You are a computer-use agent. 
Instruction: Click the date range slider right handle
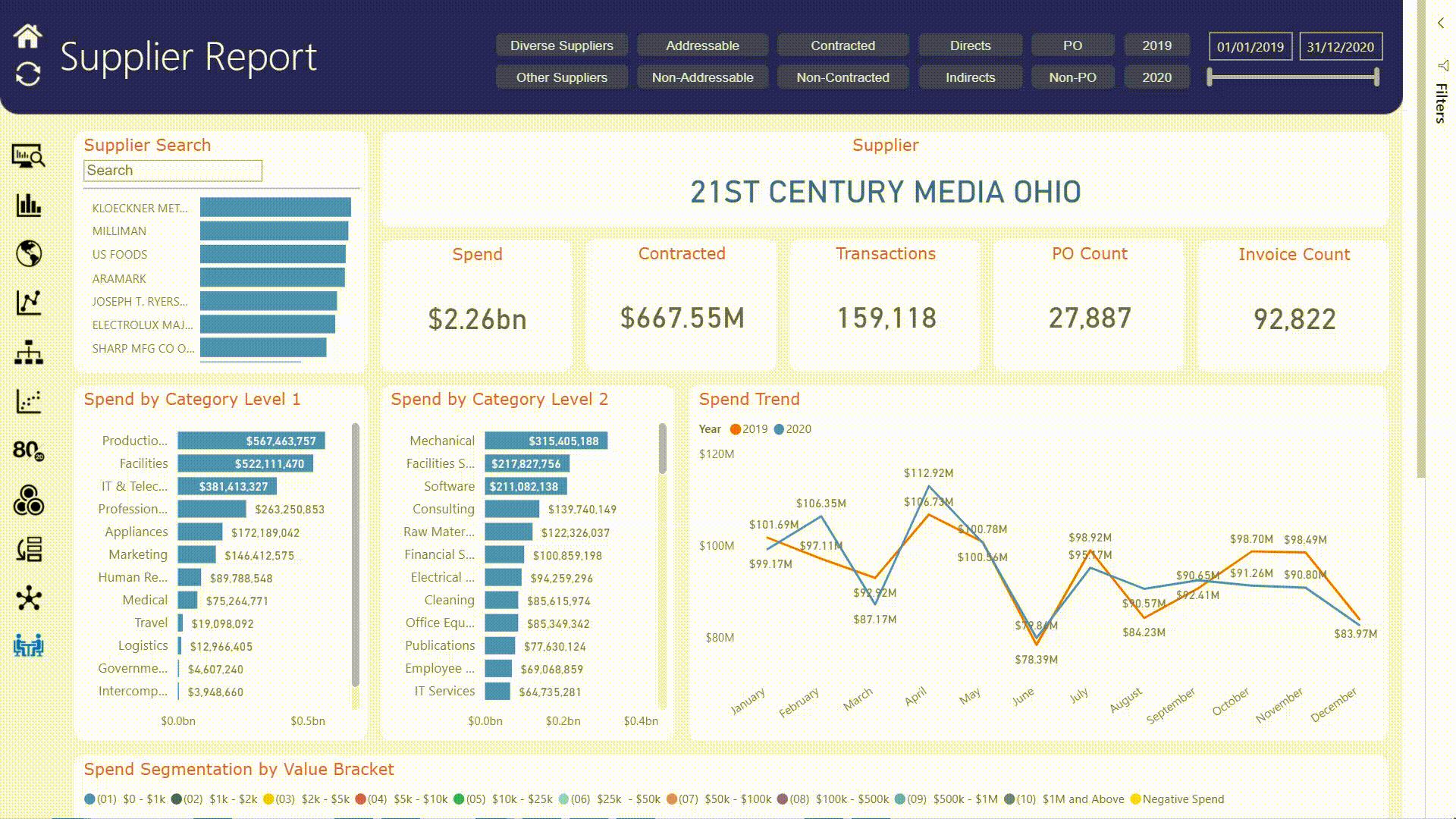tap(1376, 77)
